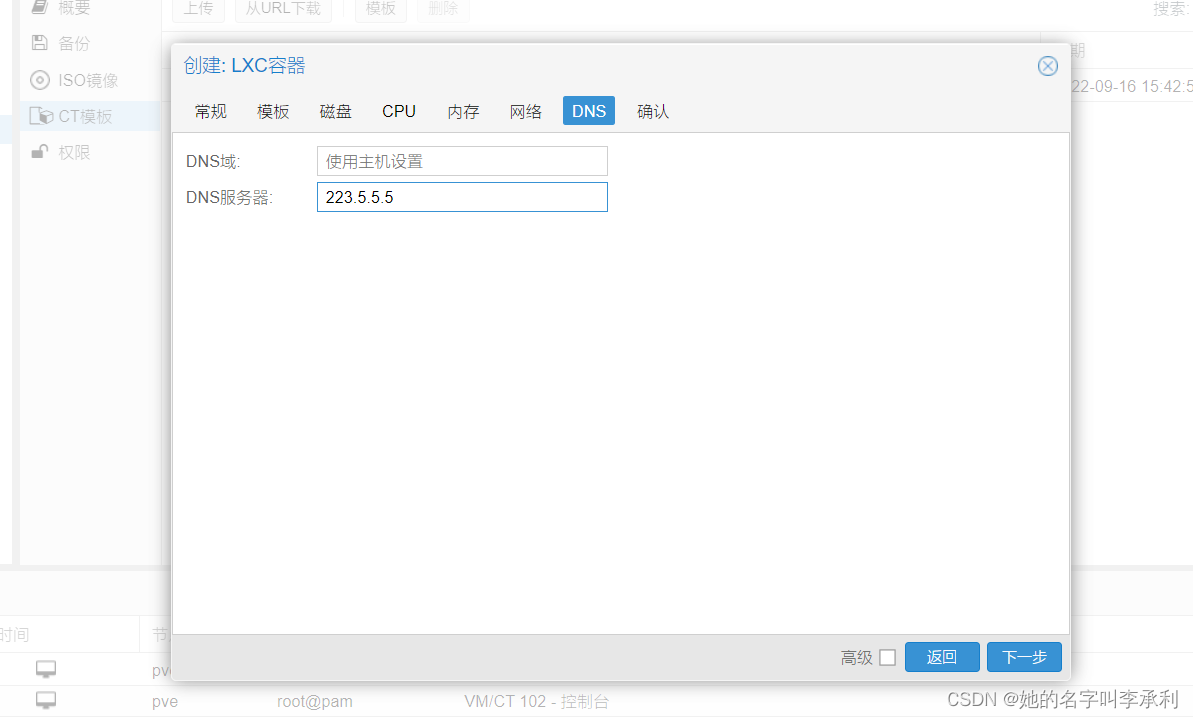Switch to the 网络 network tab
Screen dimensions: 1193x719
coord(525,111)
